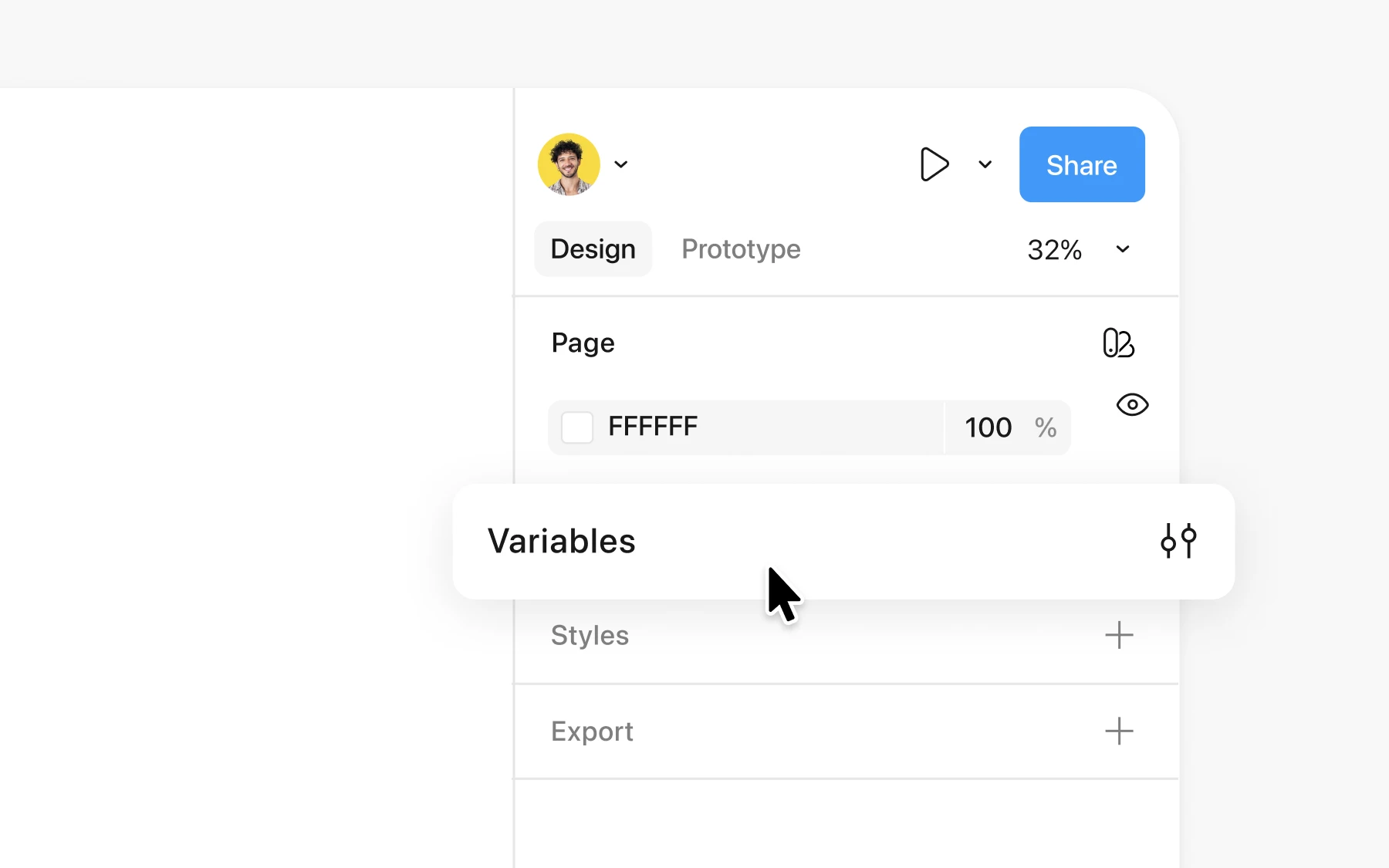Add a new style with the plus icon
This screenshot has width=1389, height=868.
[1119, 636]
